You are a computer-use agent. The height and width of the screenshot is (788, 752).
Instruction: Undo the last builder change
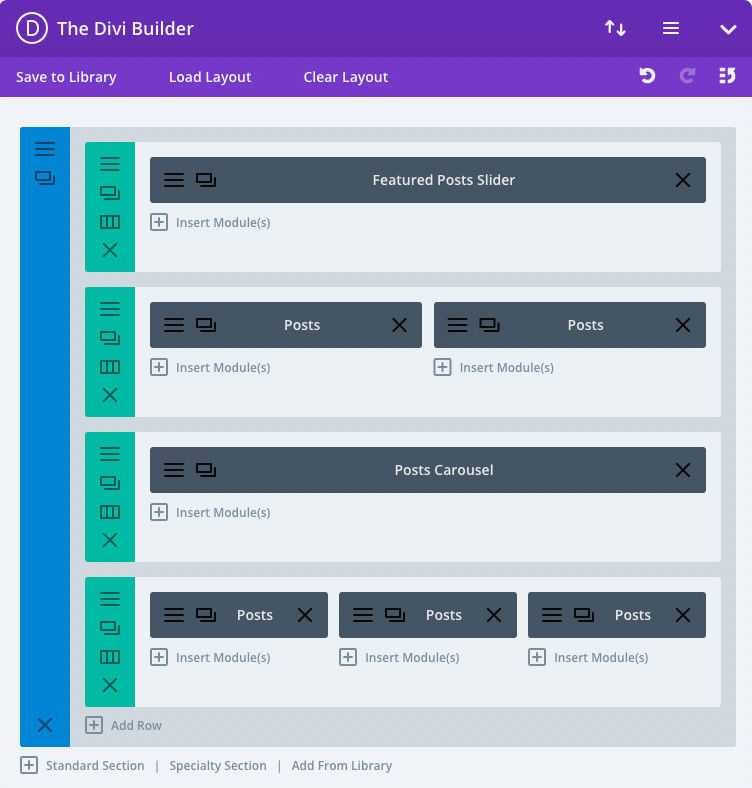click(647, 76)
